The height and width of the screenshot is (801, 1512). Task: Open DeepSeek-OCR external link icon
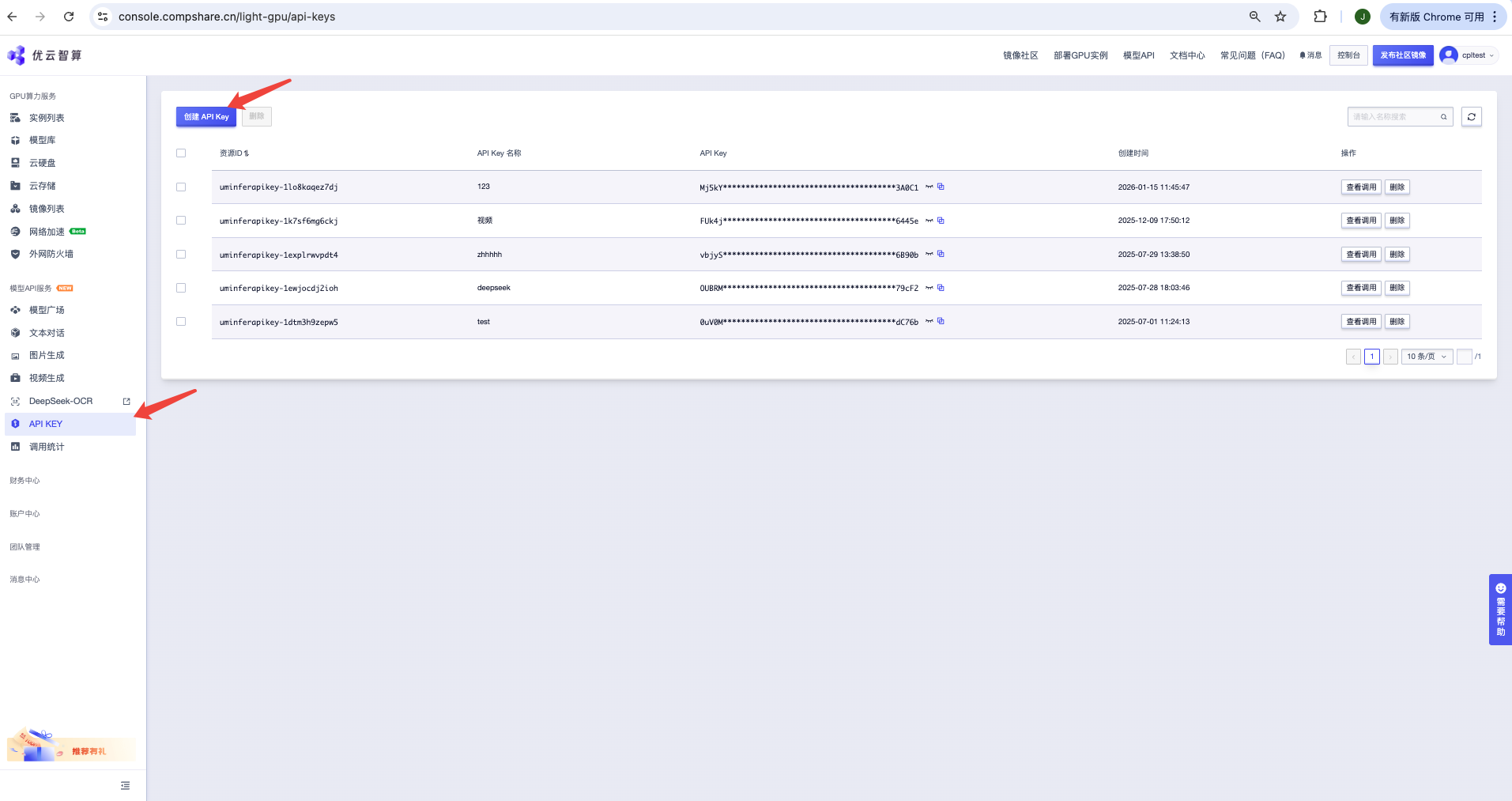tap(126, 402)
